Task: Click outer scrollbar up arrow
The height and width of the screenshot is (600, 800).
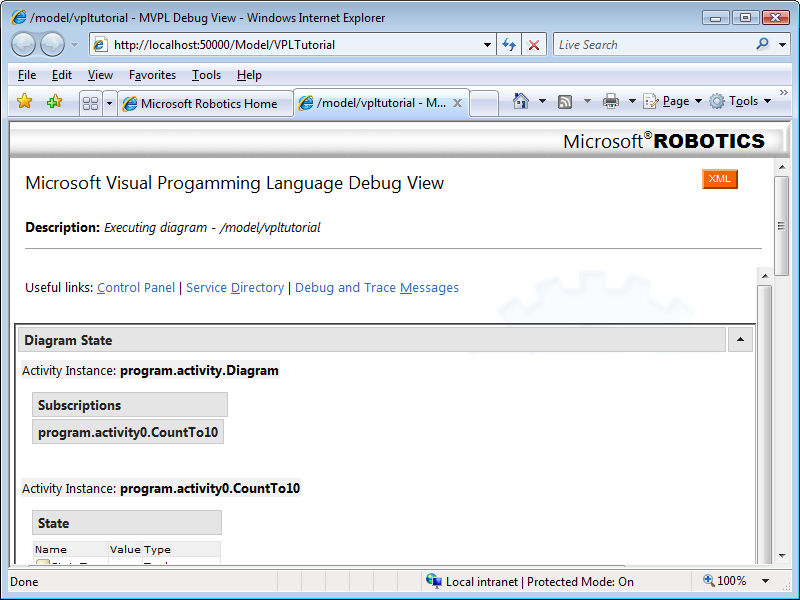Action: tap(782, 167)
